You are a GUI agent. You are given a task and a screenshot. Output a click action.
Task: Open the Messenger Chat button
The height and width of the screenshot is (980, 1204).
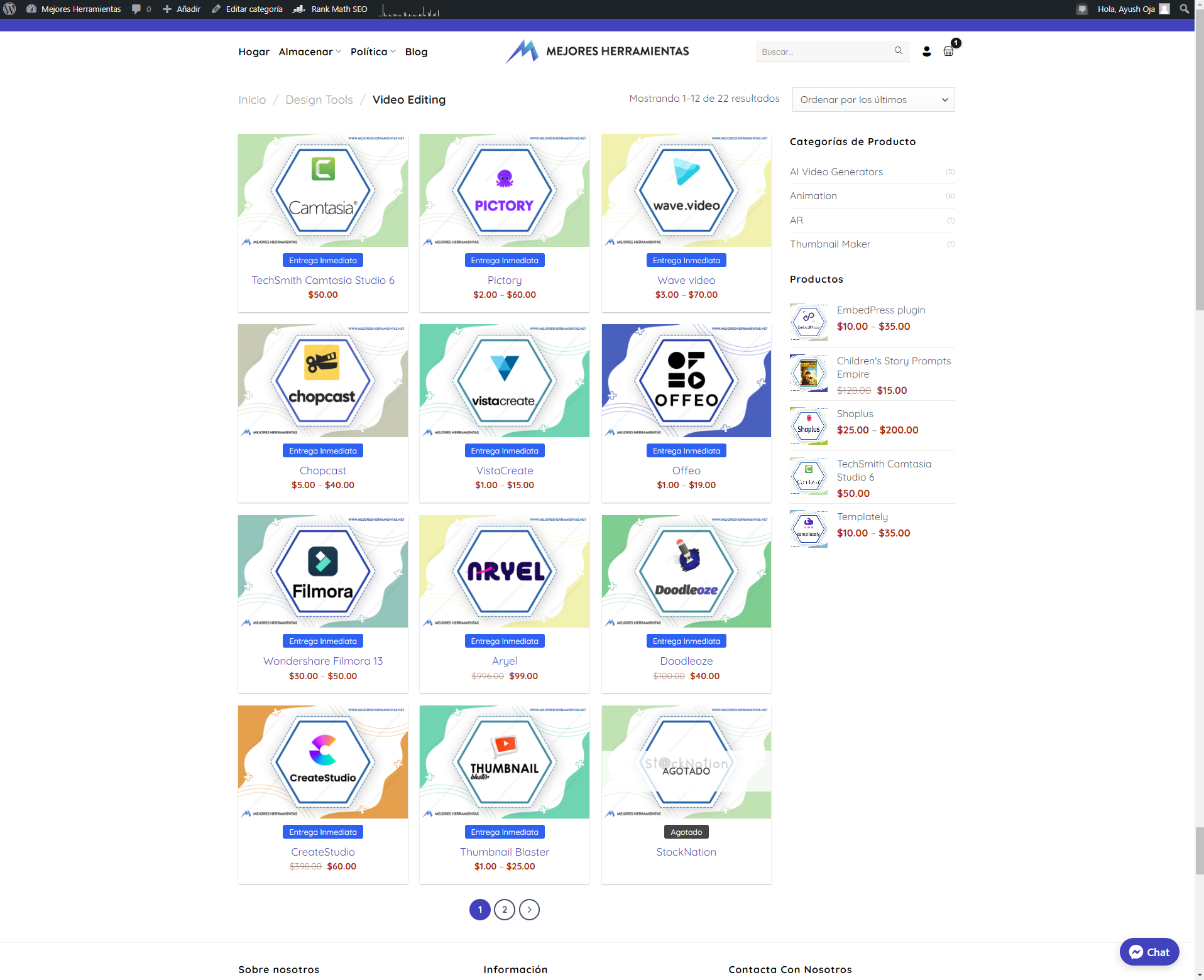[x=1149, y=952]
